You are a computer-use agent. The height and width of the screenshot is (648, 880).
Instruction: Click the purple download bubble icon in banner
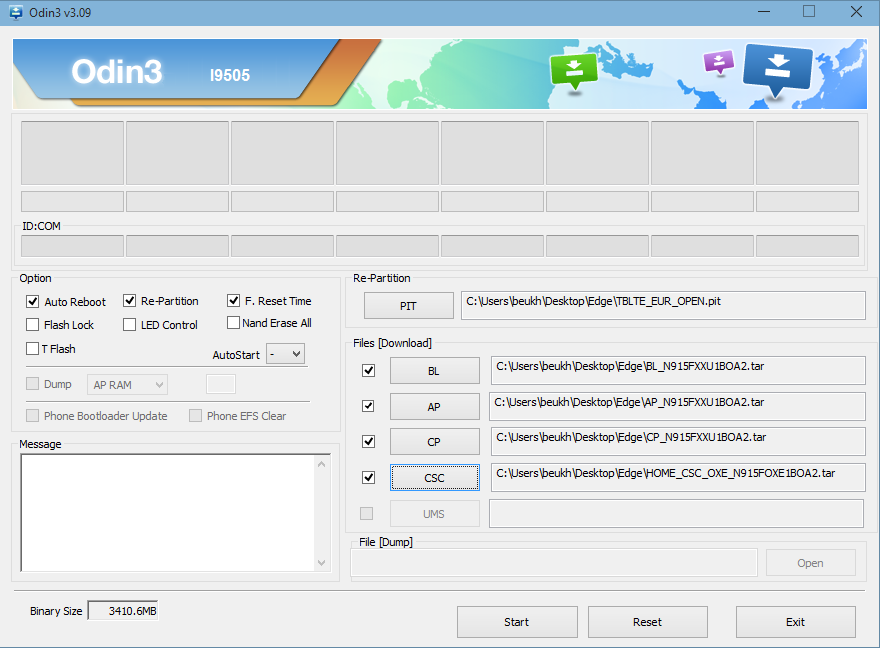click(718, 62)
